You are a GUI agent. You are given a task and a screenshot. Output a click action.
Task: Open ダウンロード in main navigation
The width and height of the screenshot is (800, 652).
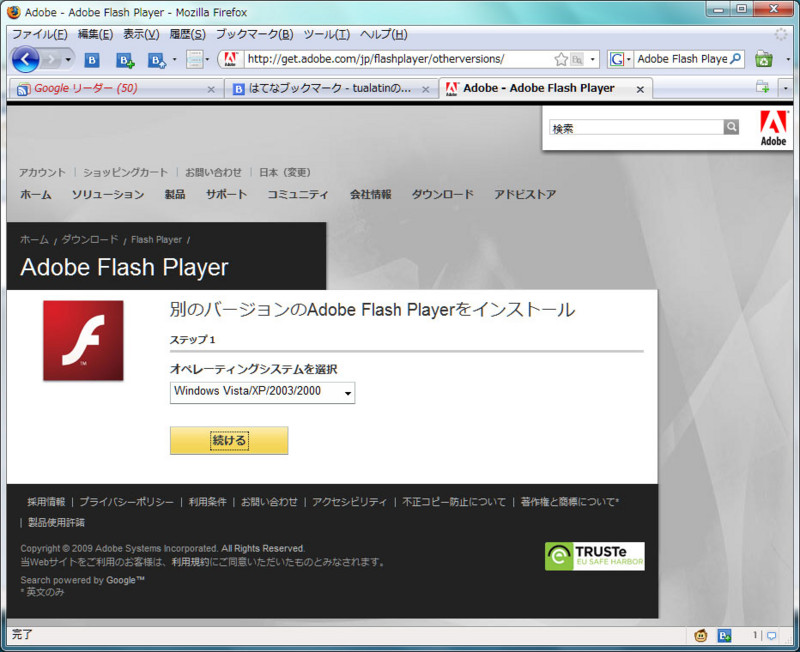pyautogui.click(x=442, y=194)
